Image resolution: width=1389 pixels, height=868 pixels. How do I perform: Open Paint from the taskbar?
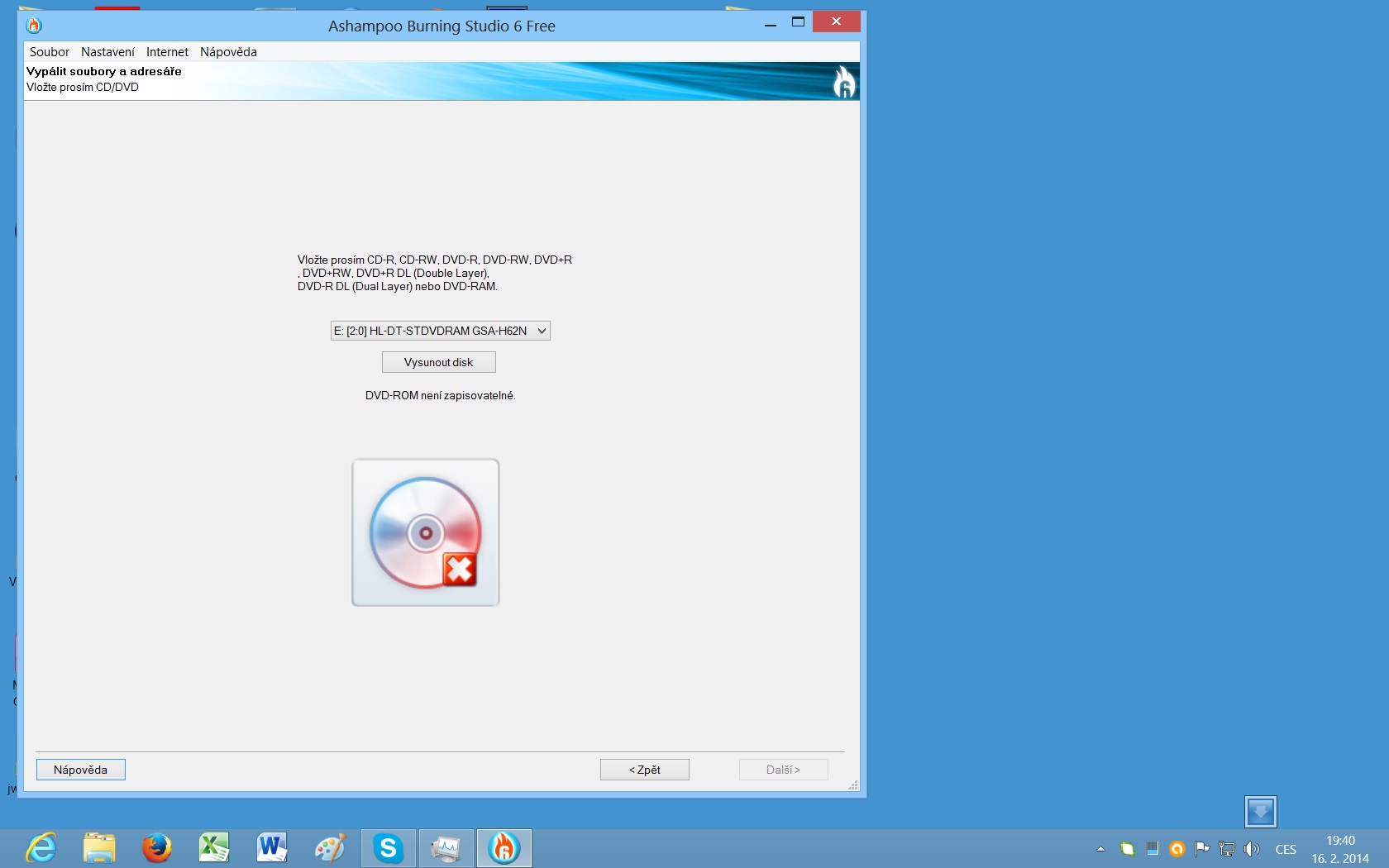click(x=330, y=848)
